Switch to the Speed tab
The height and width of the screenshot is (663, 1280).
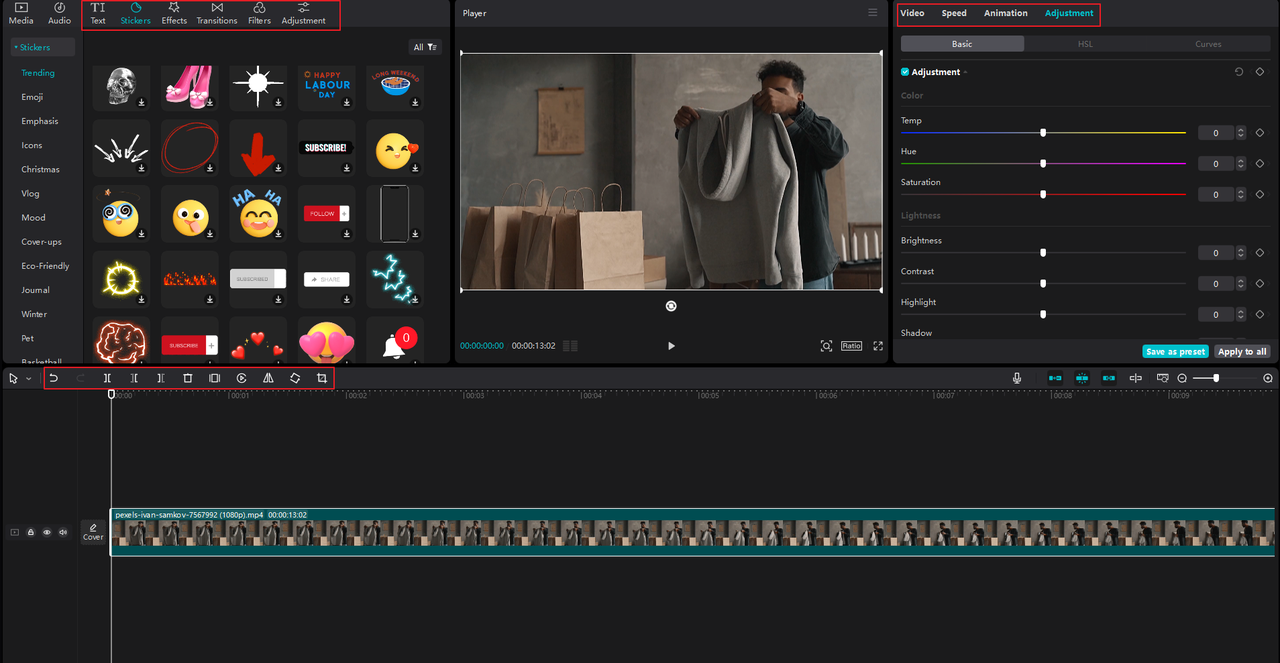coord(954,13)
